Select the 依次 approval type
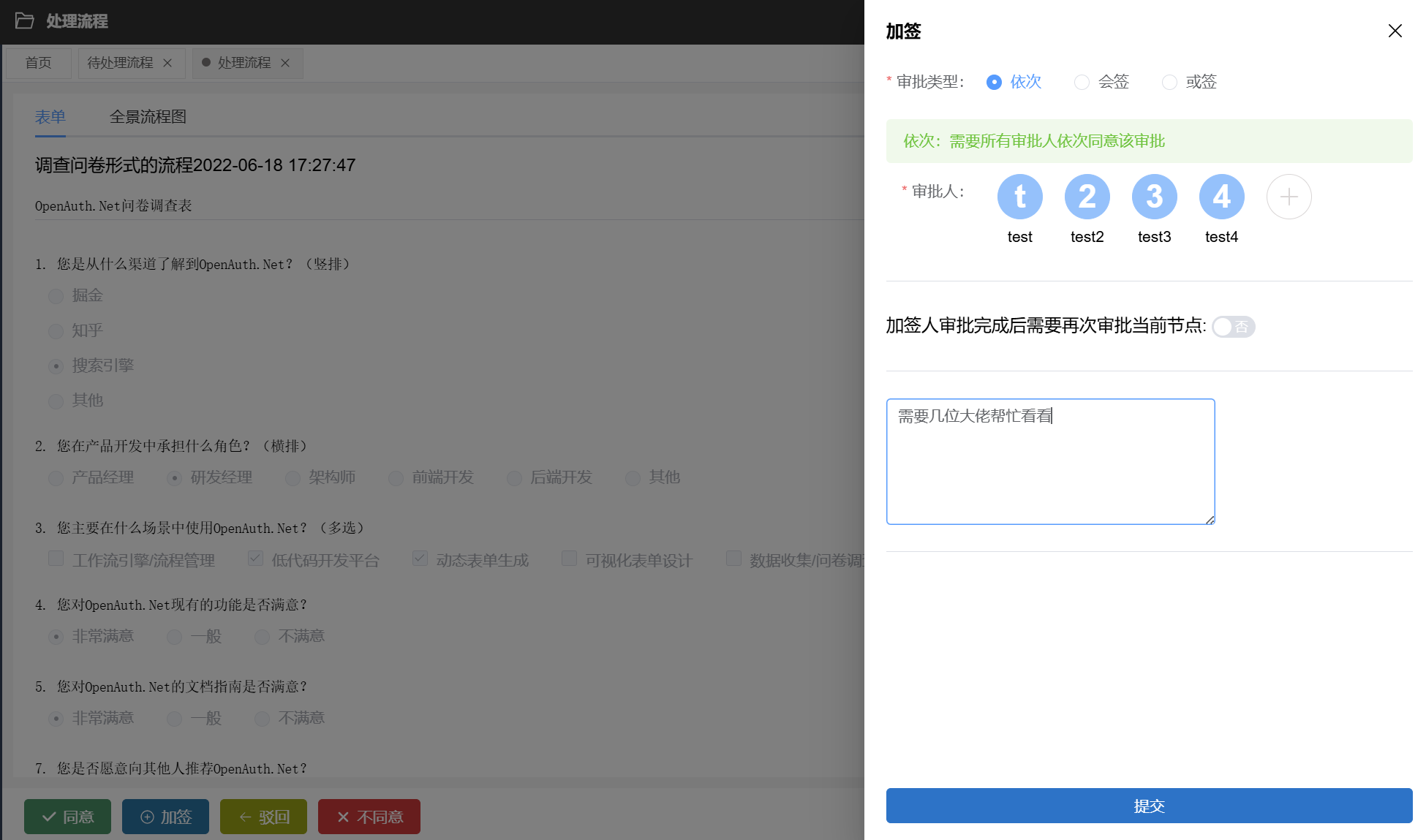 tap(1013, 82)
